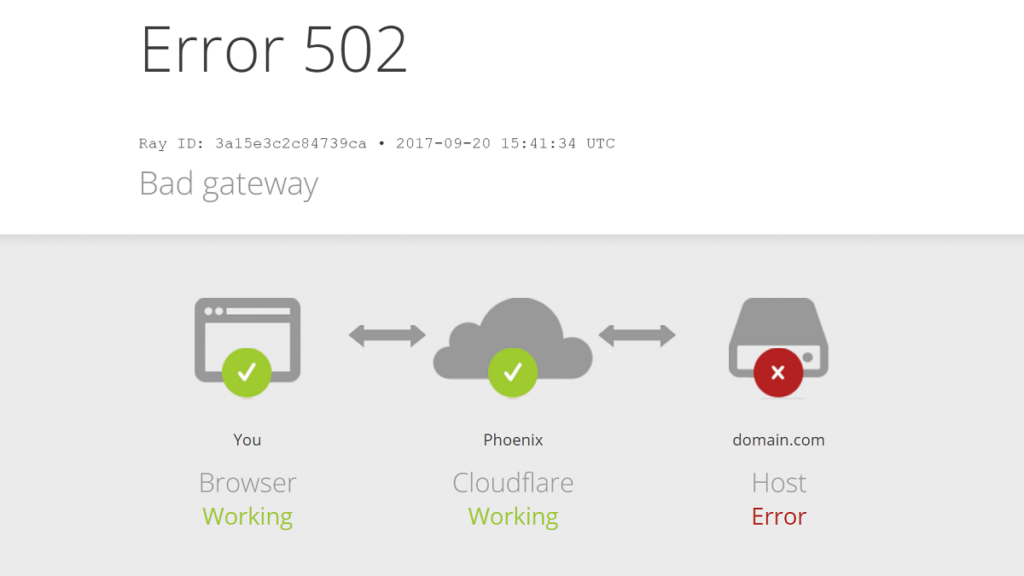Screen dimensions: 1024x576
Task: Click the Browser heading
Action: point(248,483)
